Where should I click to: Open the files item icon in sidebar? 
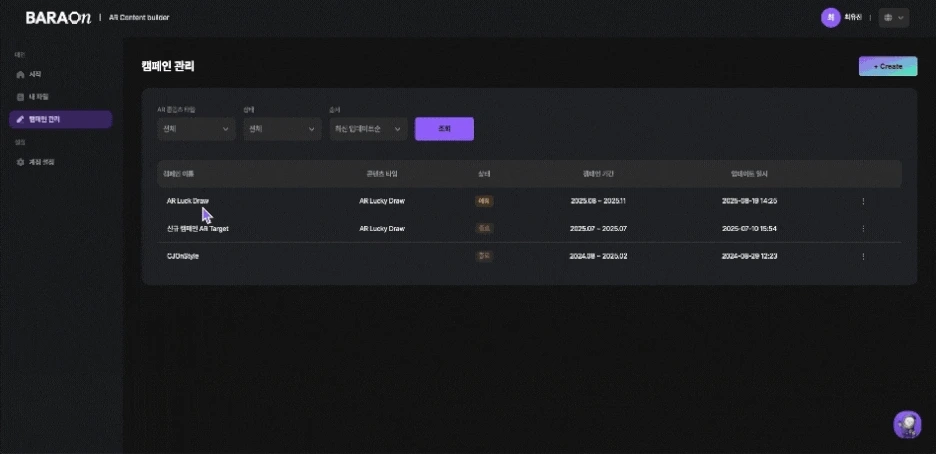tap(20, 97)
